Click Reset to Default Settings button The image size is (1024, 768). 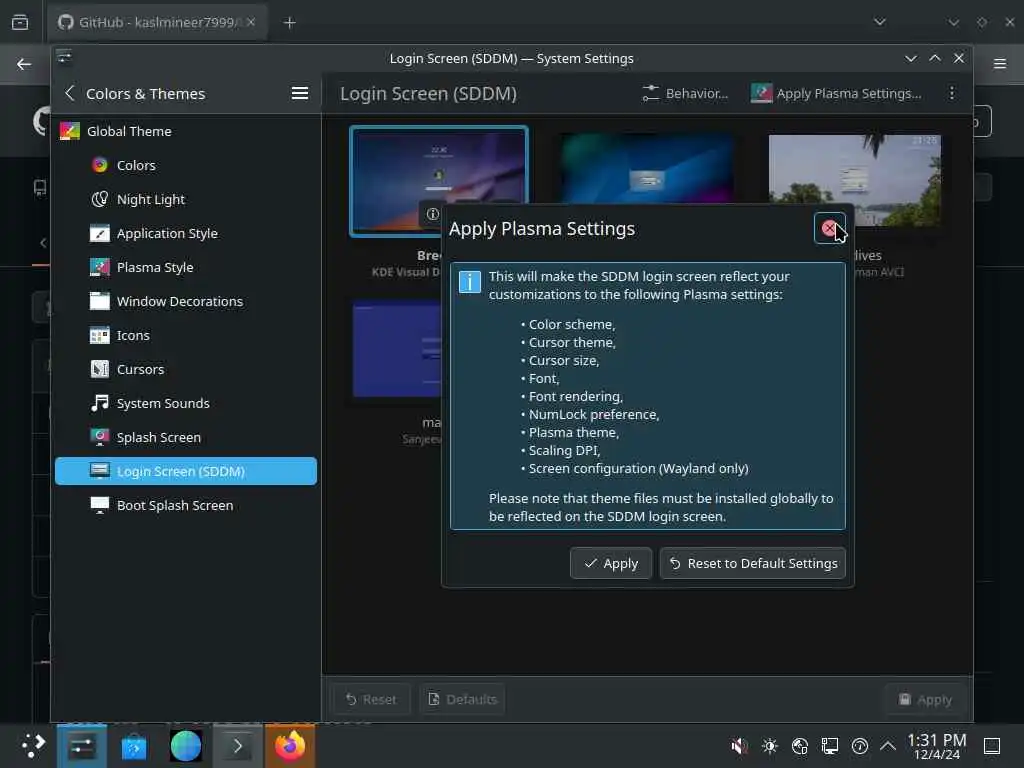point(752,563)
